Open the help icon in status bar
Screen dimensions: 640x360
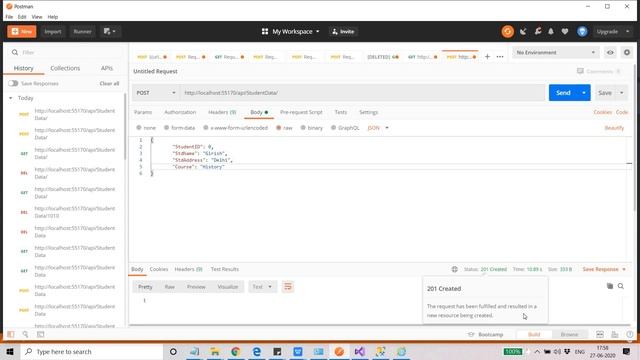(630, 334)
